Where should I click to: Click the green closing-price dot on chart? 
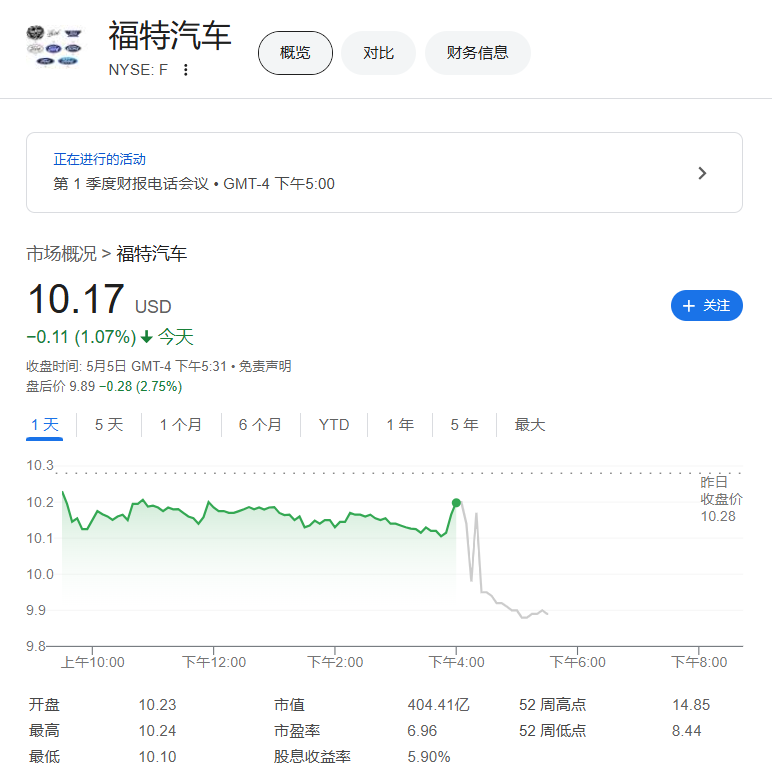pos(456,503)
